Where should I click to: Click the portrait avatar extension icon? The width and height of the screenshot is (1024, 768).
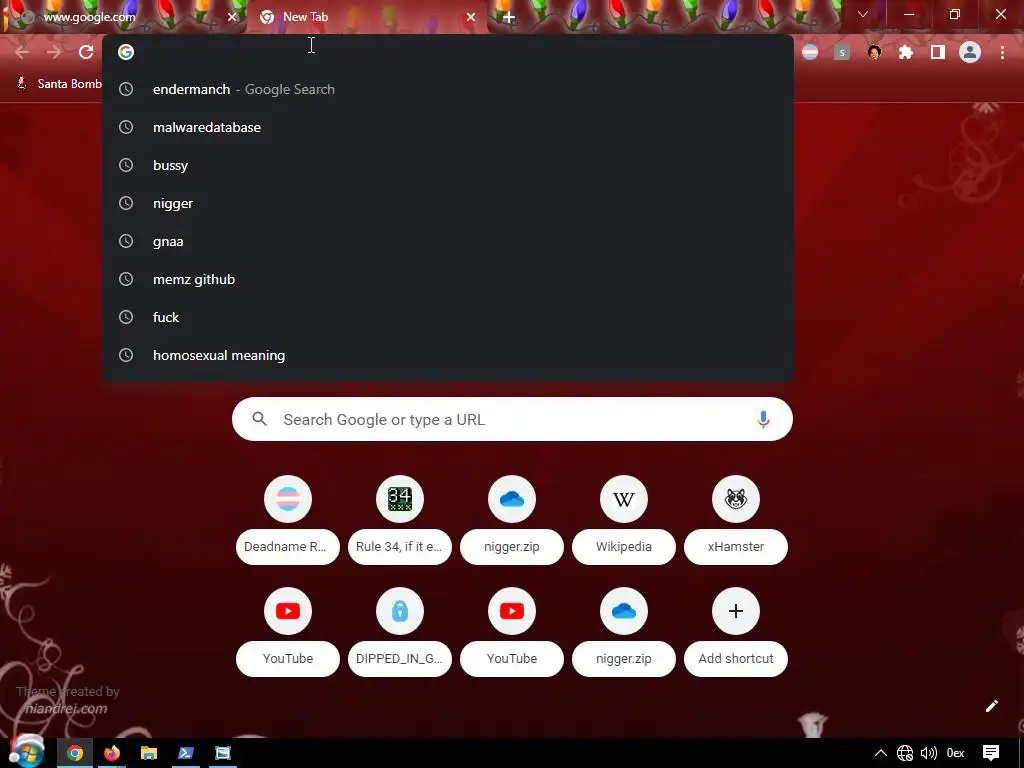click(874, 52)
